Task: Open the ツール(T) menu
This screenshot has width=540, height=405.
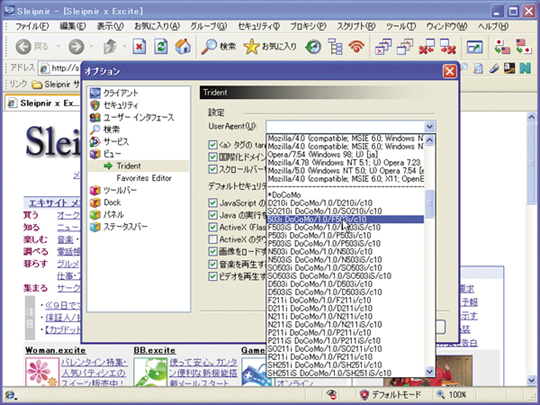Action: coord(401,26)
